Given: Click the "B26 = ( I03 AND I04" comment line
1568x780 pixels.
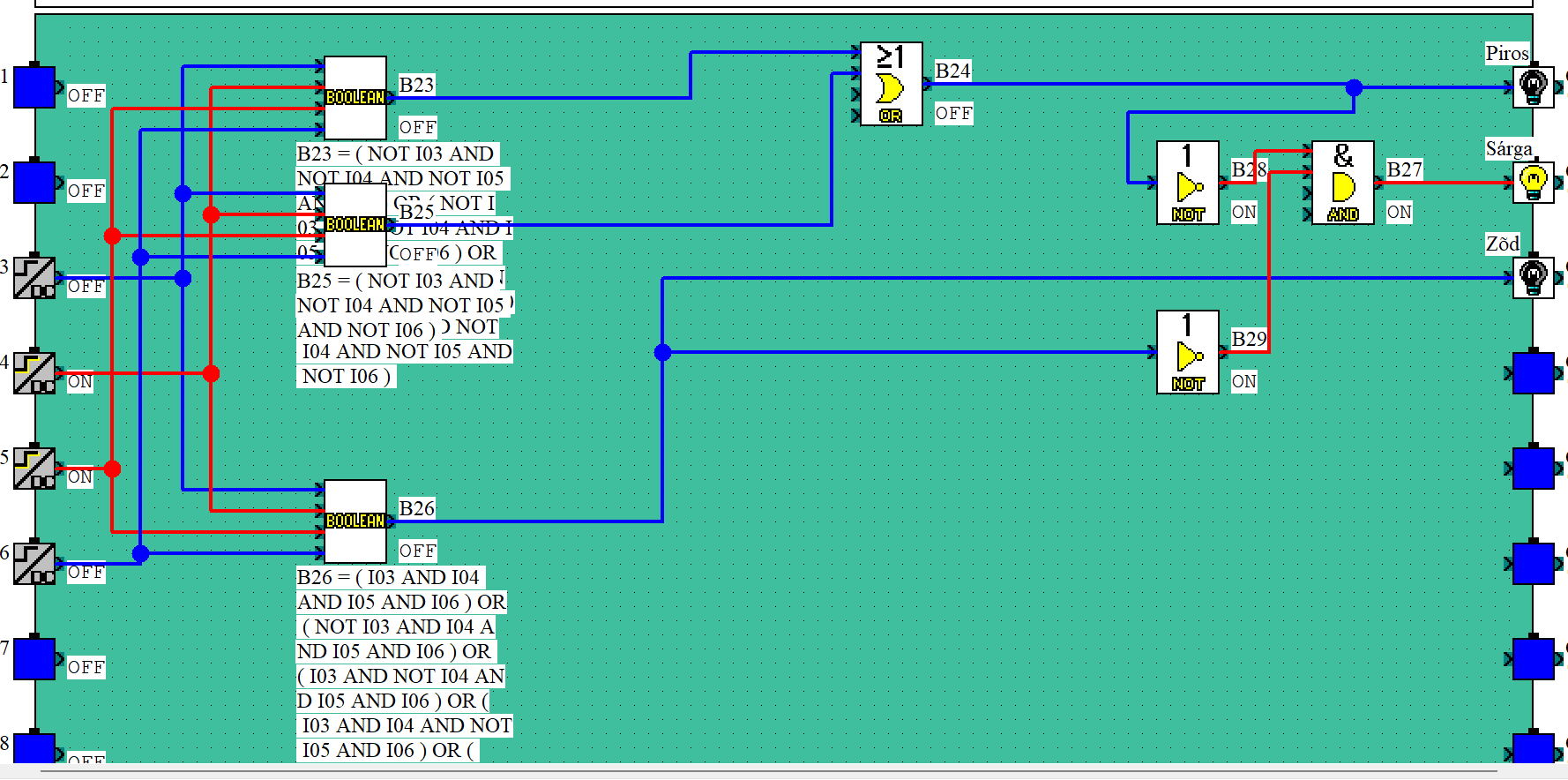Looking at the screenshot, I should click(391, 577).
